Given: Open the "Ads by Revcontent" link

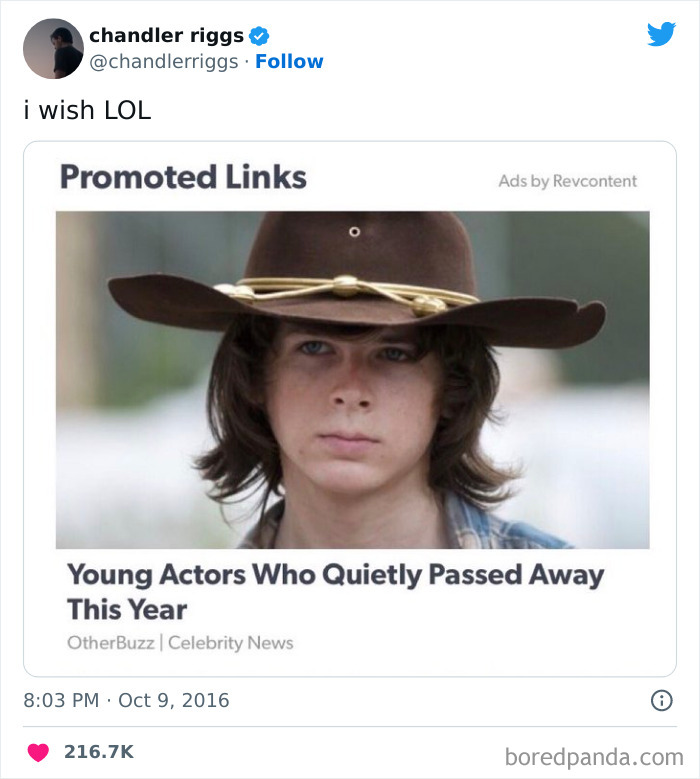Looking at the screenshot, I should click(x=567, y=181).
